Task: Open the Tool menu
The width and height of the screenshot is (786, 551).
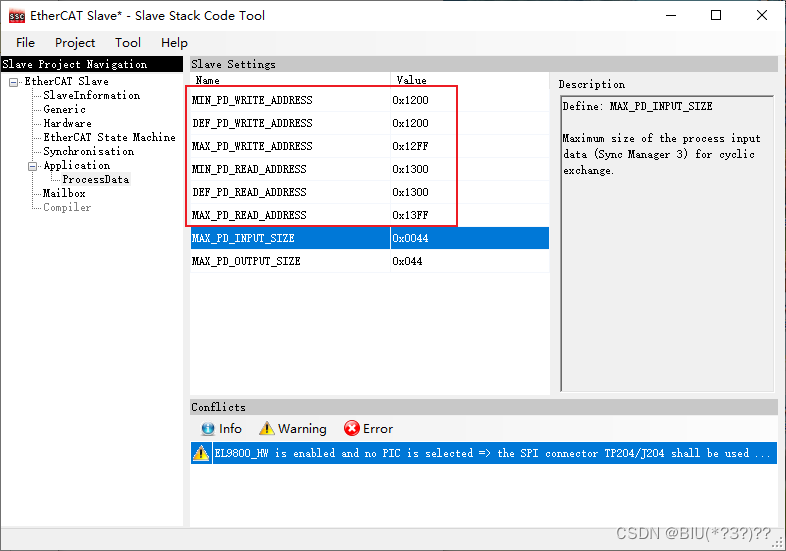Action: [128, 43]
